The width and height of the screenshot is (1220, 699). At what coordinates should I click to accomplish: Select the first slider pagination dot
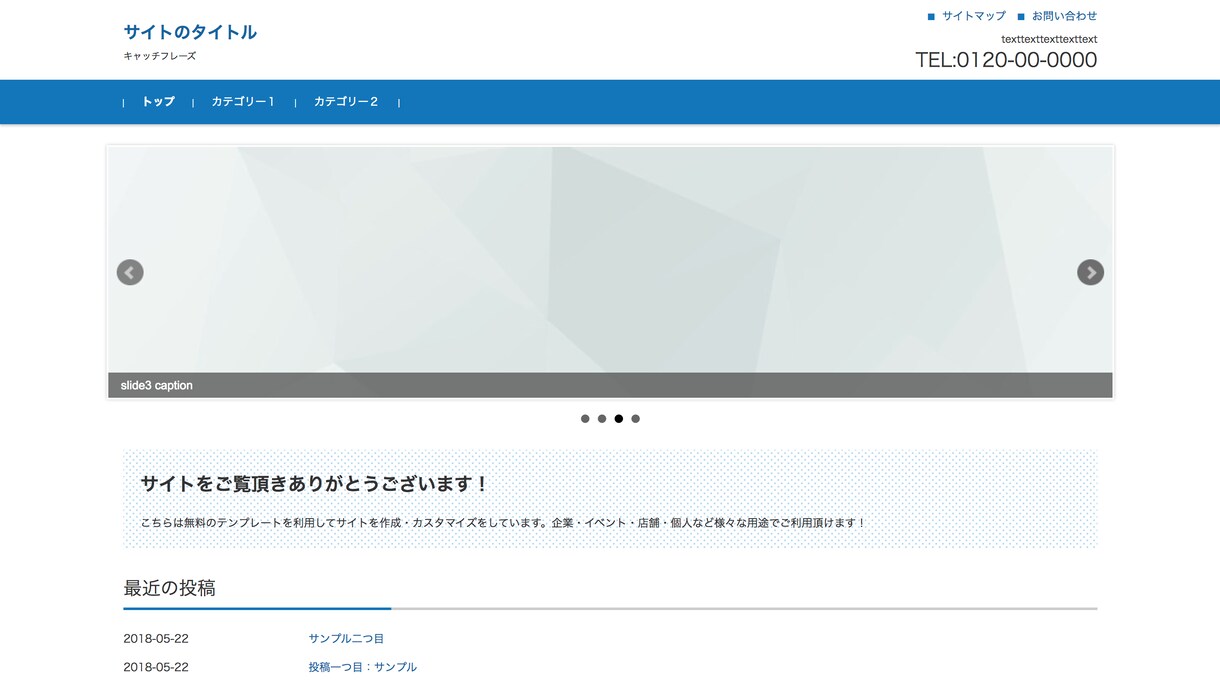tap(585, 419)
